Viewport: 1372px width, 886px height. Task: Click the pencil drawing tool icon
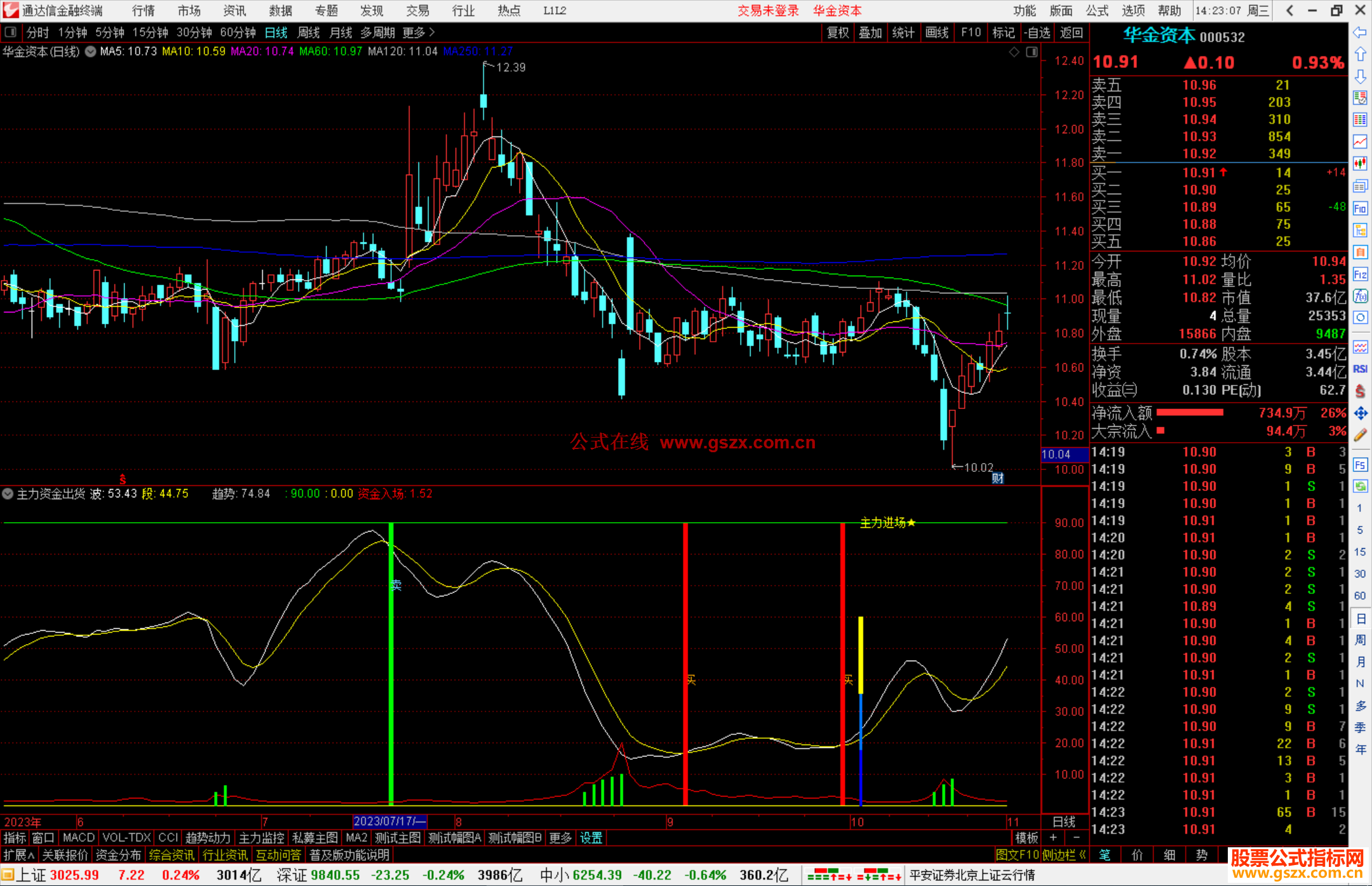coord(1360,436)
